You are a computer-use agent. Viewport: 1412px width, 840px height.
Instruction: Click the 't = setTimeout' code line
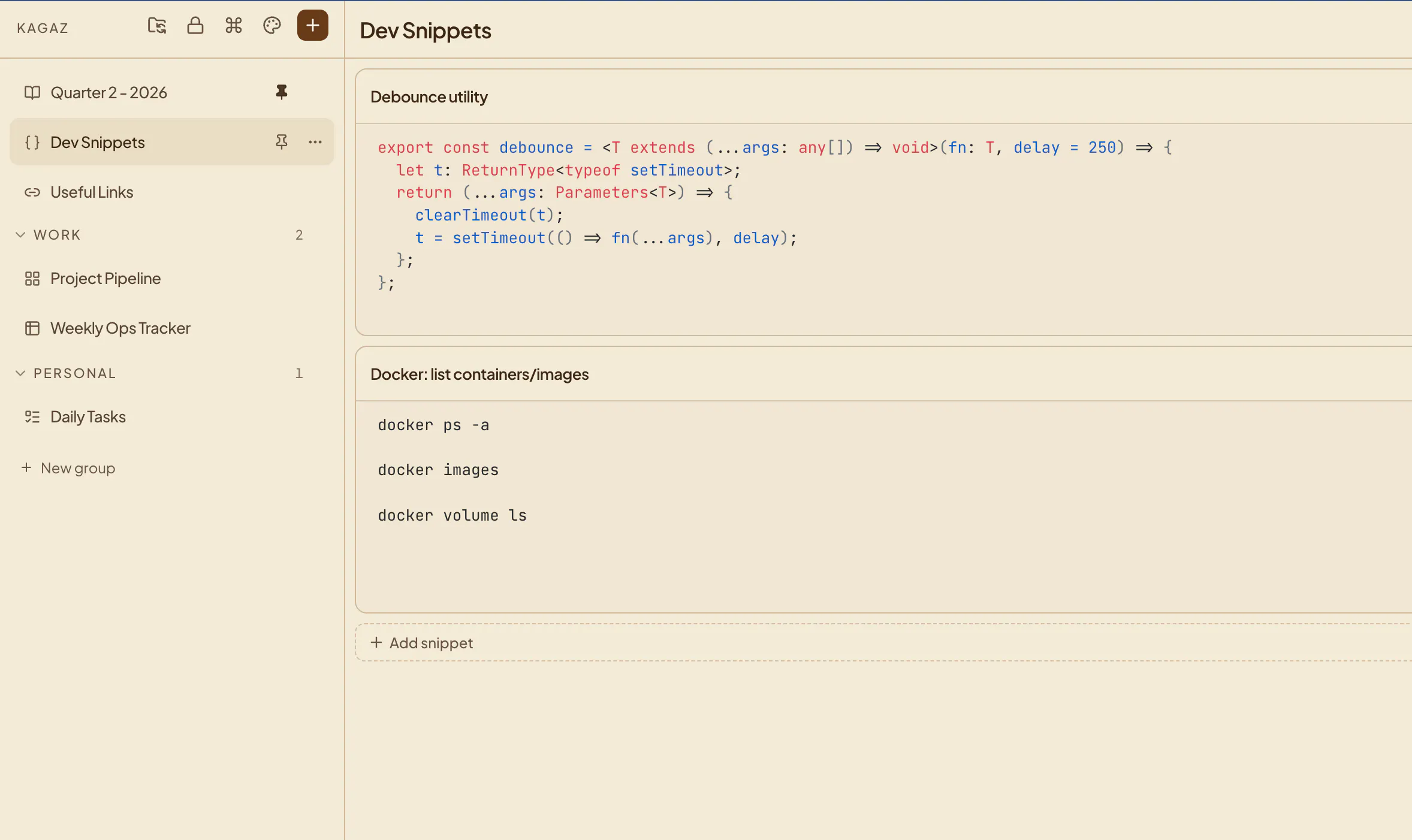pos(606,238)
